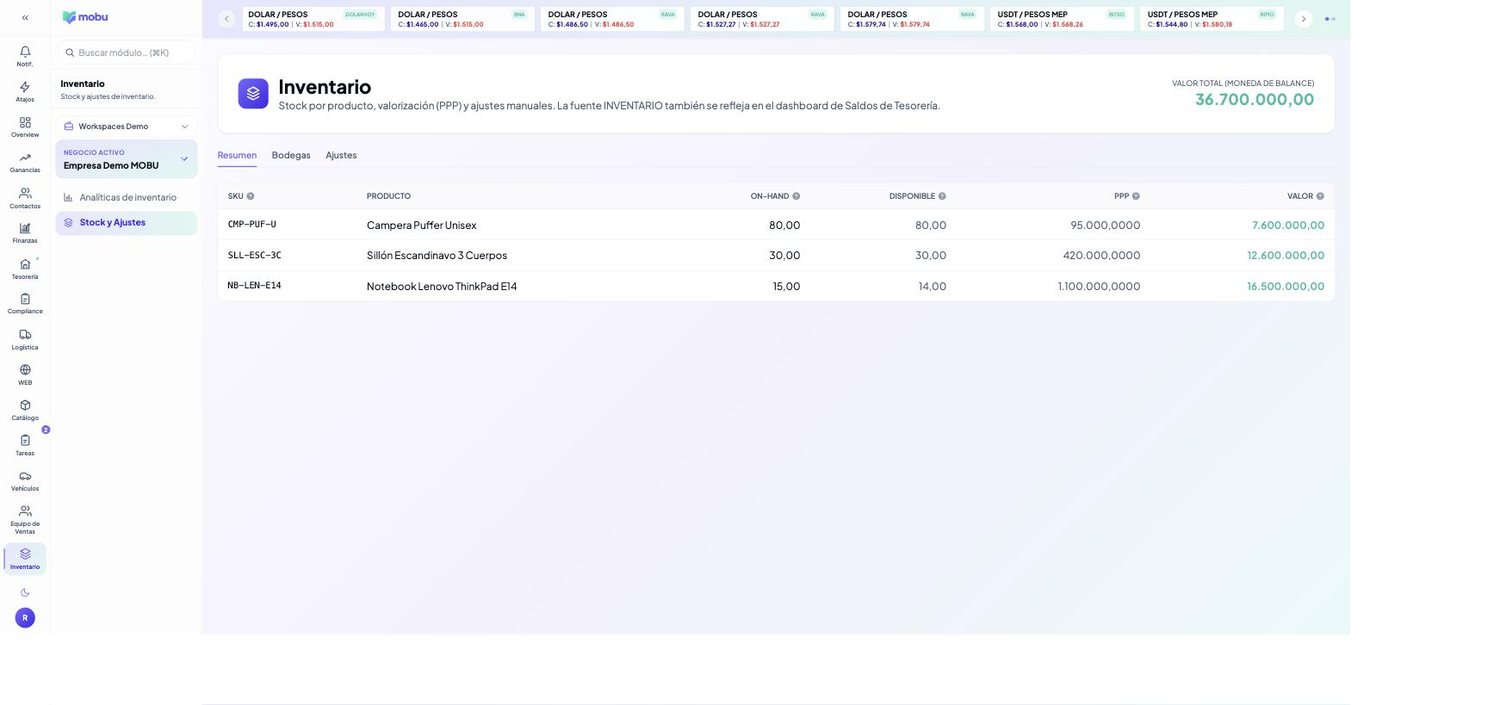The width and height of the screenshot is (1500, 705).
Task: Expand Empresa Demo MOBU business selector
Action: tap(126, 159)
